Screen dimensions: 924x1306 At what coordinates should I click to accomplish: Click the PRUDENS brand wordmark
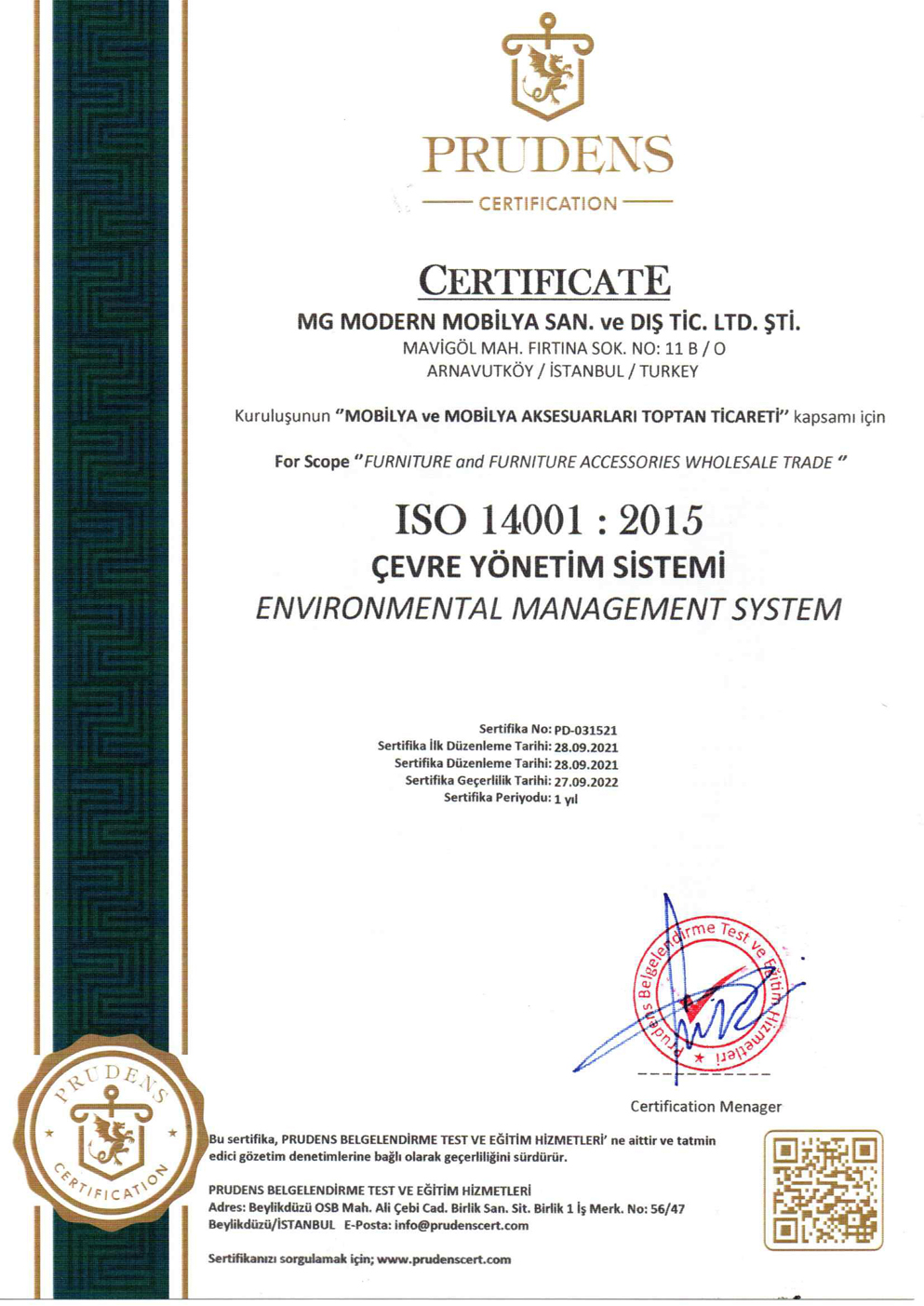coord(547,155)
